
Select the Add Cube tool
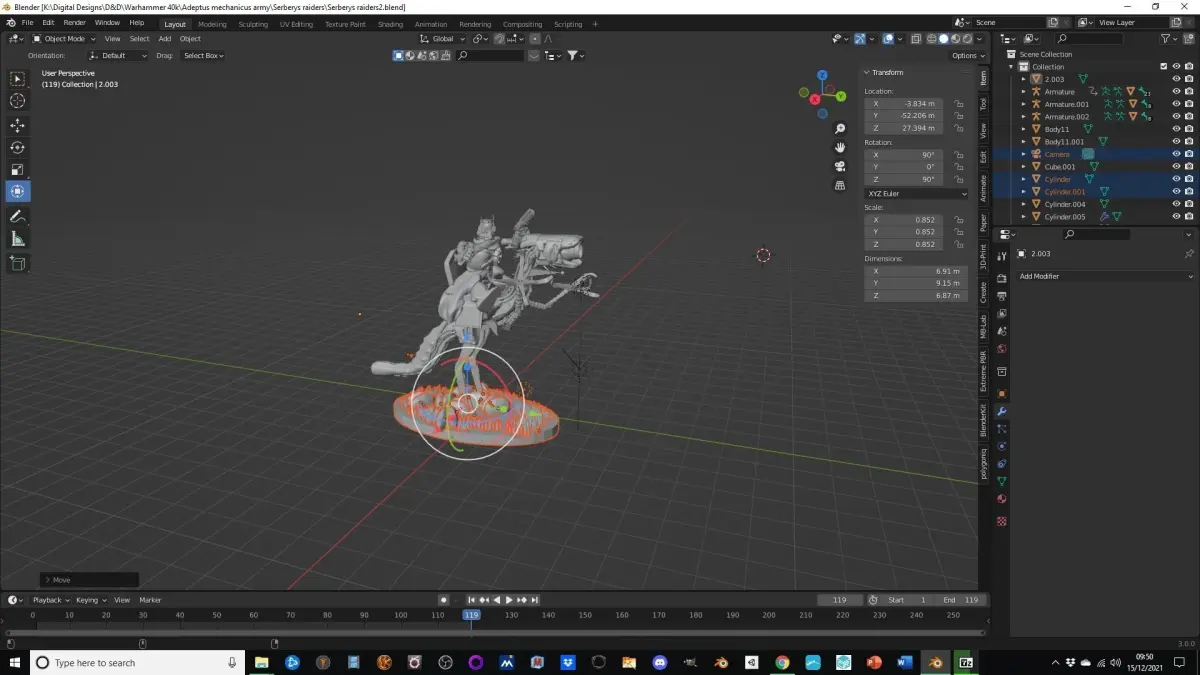[x=17, y=263]
